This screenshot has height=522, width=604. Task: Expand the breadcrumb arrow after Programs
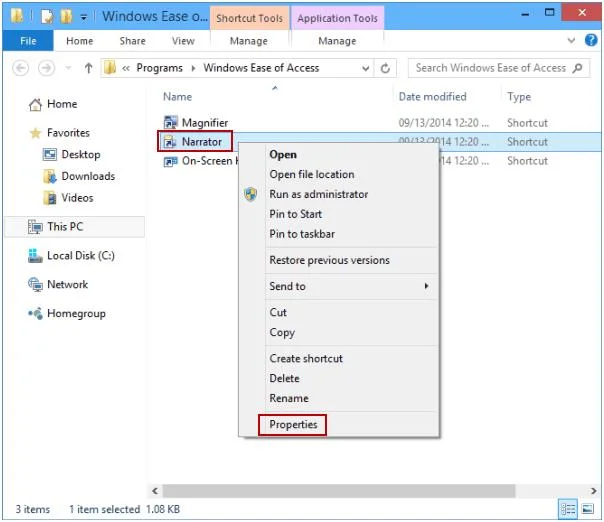[193, 68]
